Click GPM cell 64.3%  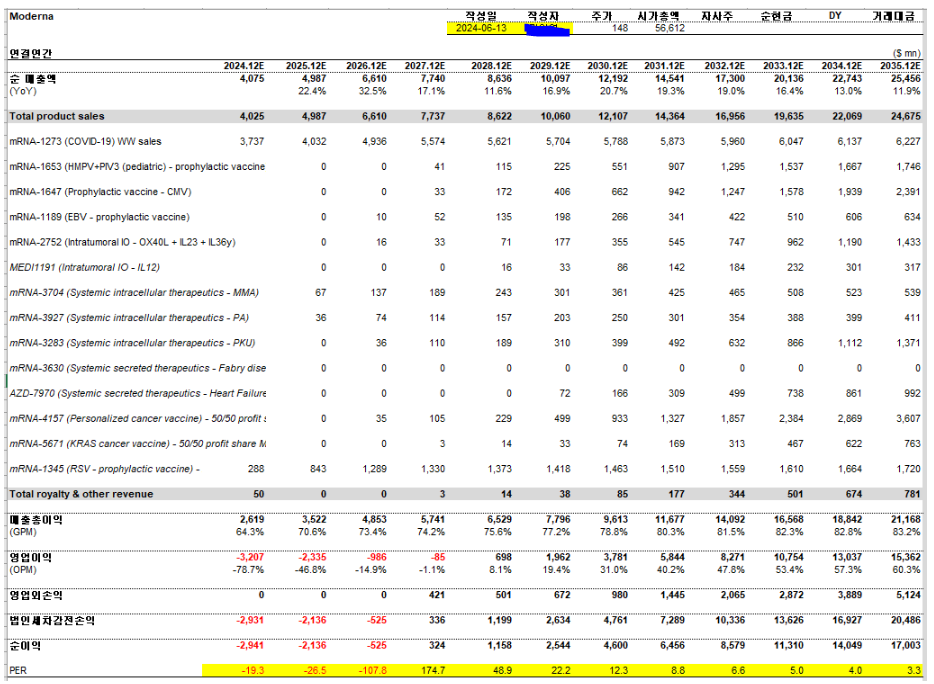click(250, 532)
